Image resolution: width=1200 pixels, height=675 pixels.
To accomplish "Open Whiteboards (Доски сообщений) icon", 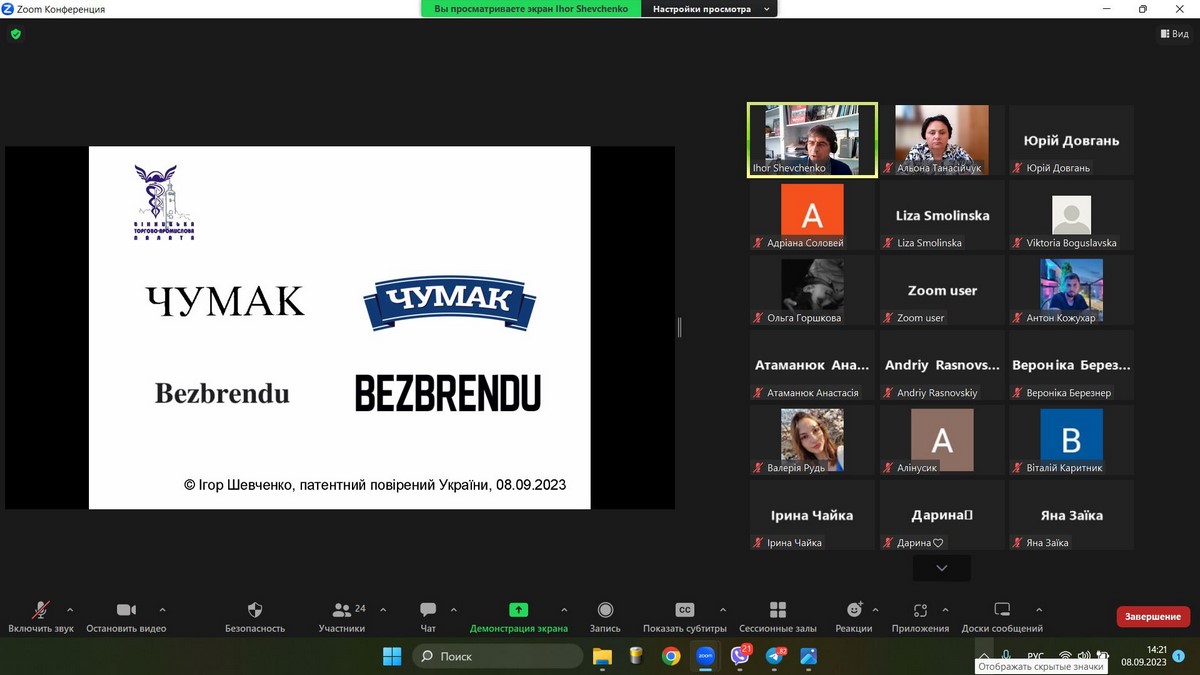I will (1002, 610).
